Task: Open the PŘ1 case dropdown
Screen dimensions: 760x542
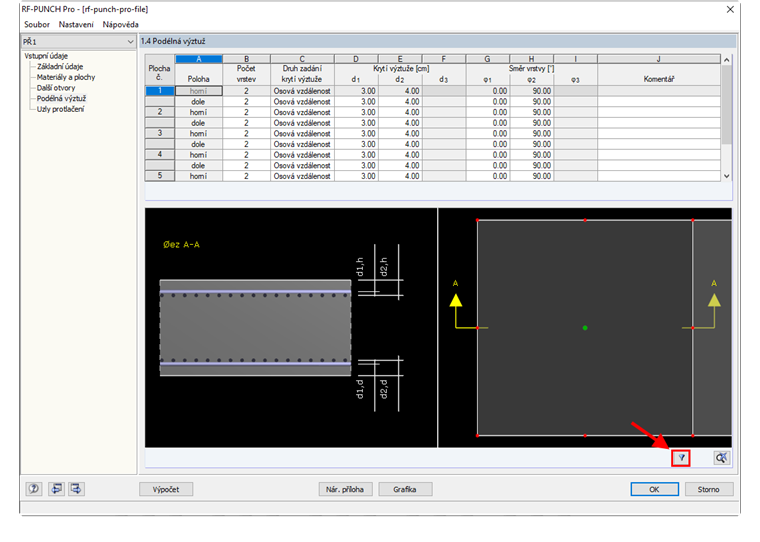Action: [78, 42]
